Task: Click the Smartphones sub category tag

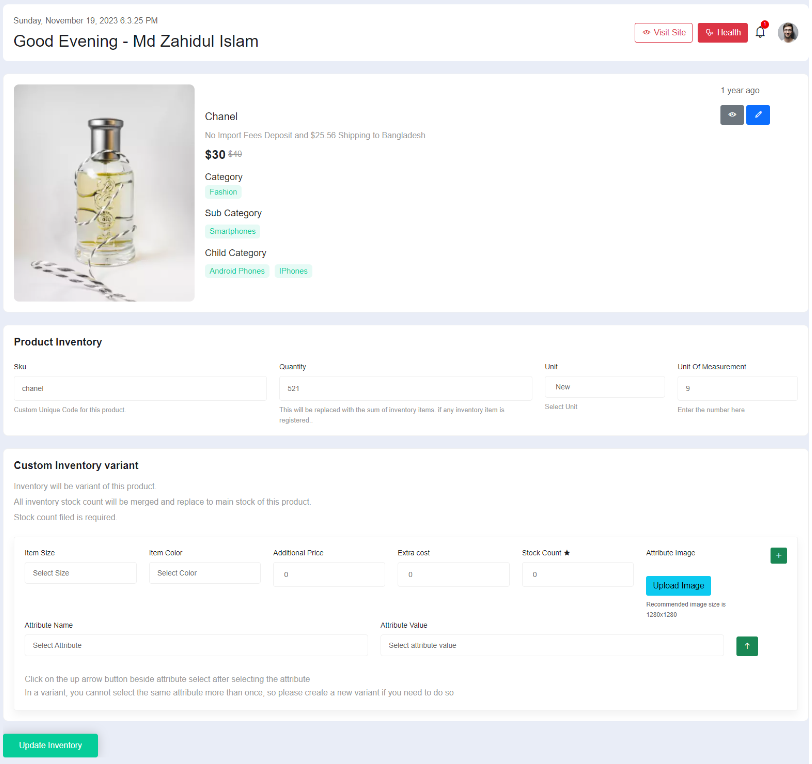Action: click(x=233, y=232)
